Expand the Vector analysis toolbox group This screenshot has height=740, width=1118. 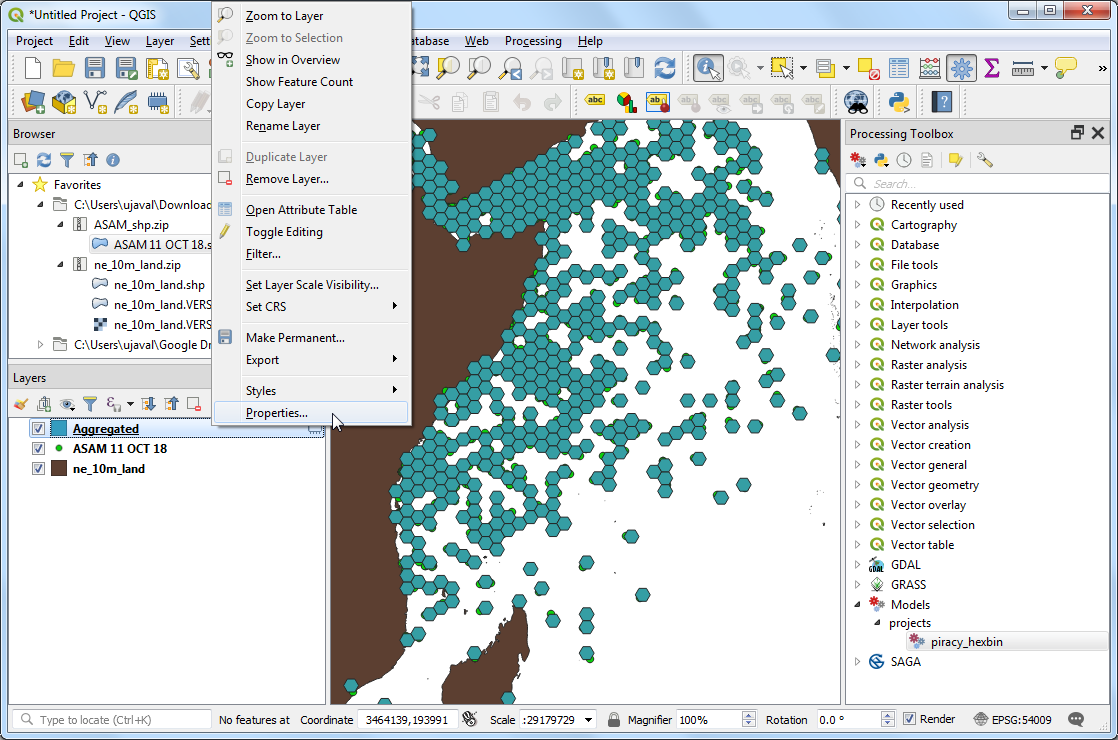point(857,425)
